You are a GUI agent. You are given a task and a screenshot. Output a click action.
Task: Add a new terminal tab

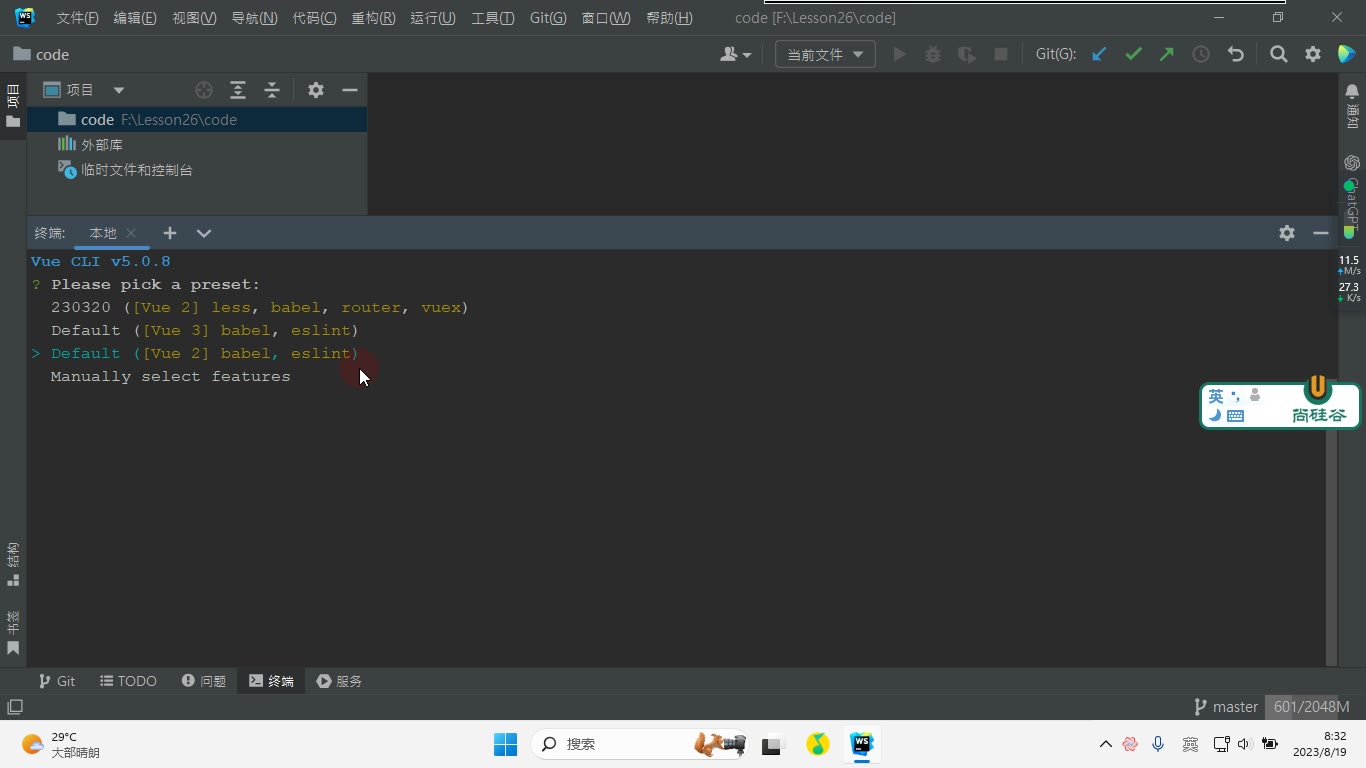click(170, 233)
